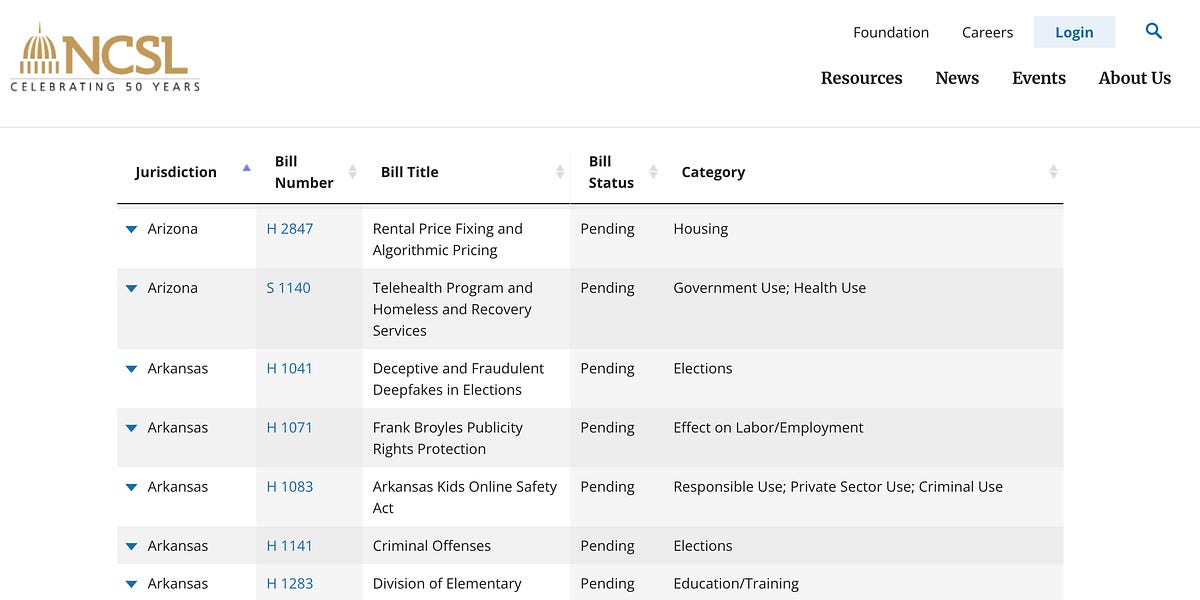The height and width of the screenshot is (600, 1200).
Task: Go to NCSL home via logo
Action: coord(105,57)
